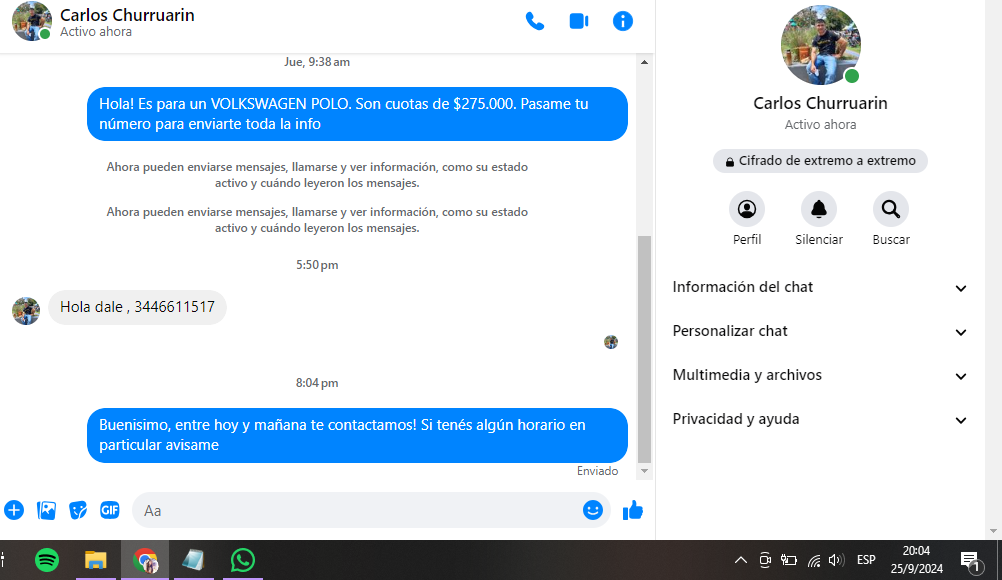Attach a photo with the image icon
The height and width of the screenshot is (580, 1002).
(x=47, y=510)
